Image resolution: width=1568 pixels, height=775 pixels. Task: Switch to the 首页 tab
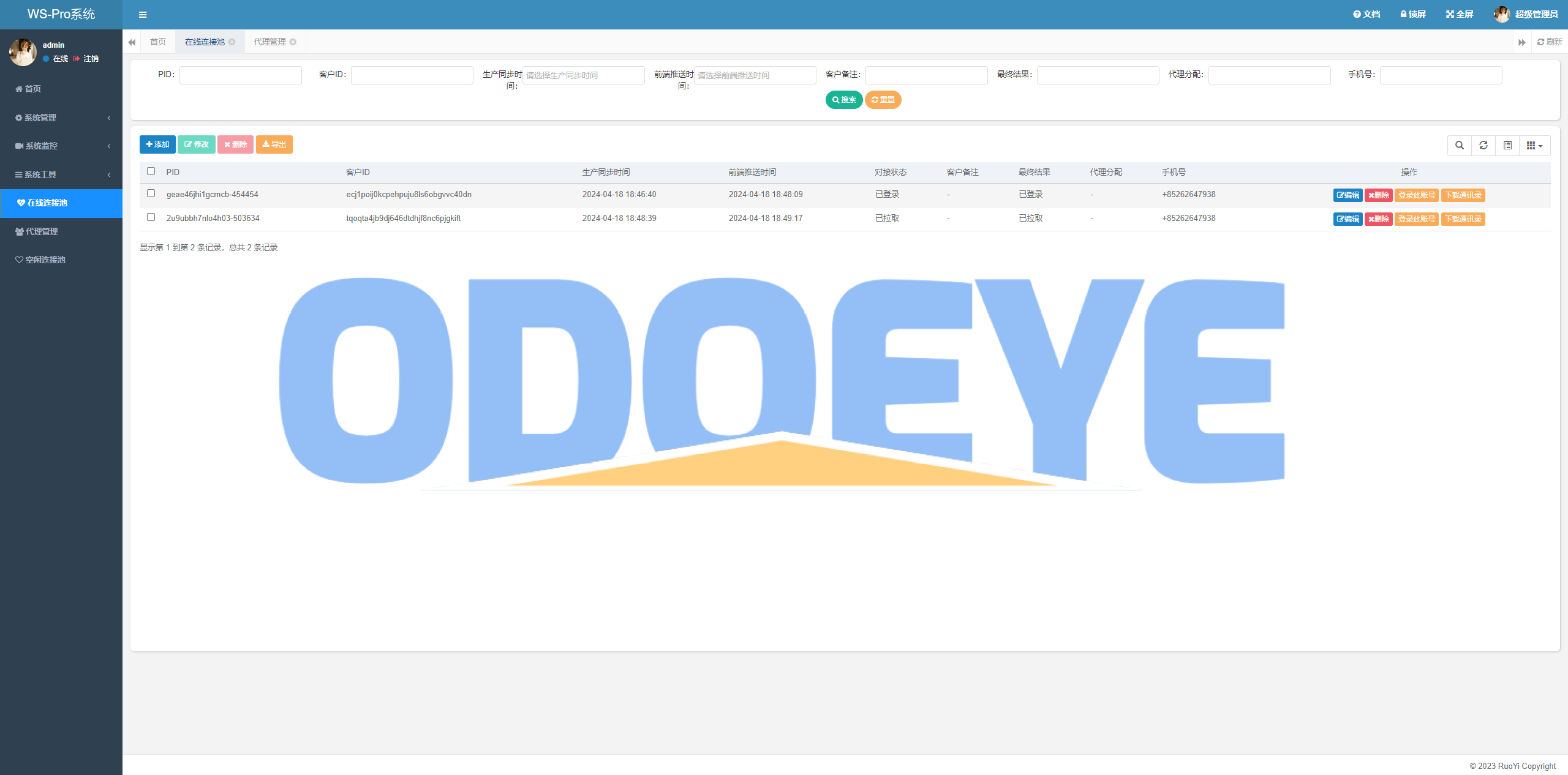point(158,42)
